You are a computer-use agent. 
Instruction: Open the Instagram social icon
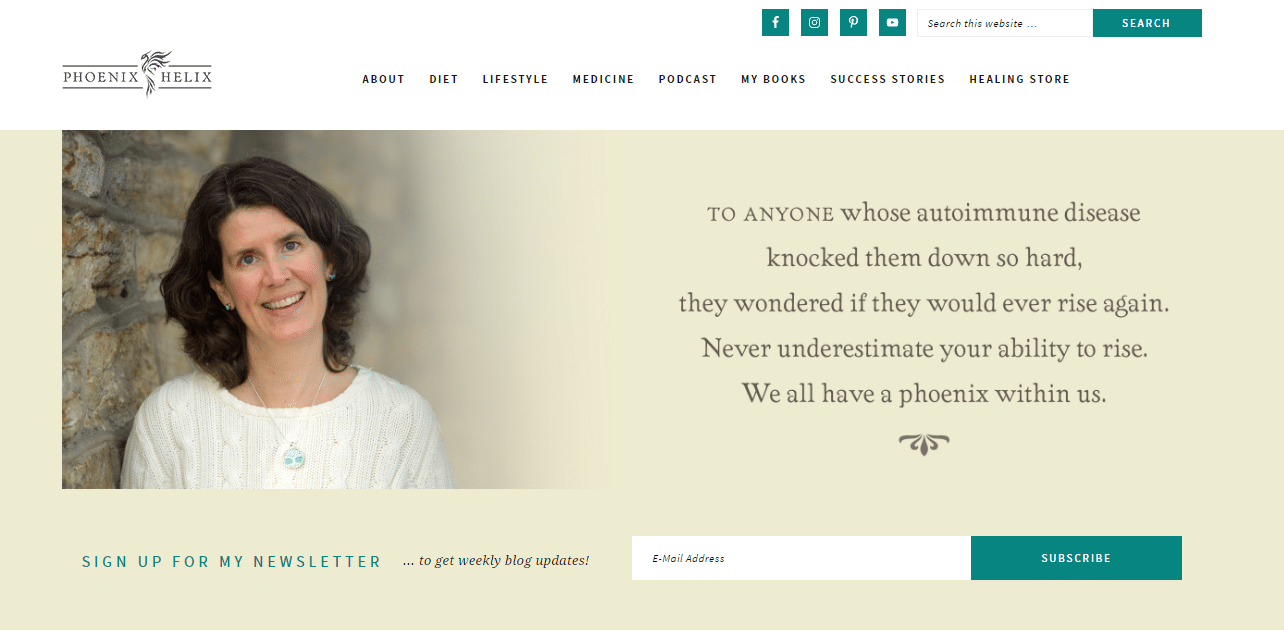(814, 23)
